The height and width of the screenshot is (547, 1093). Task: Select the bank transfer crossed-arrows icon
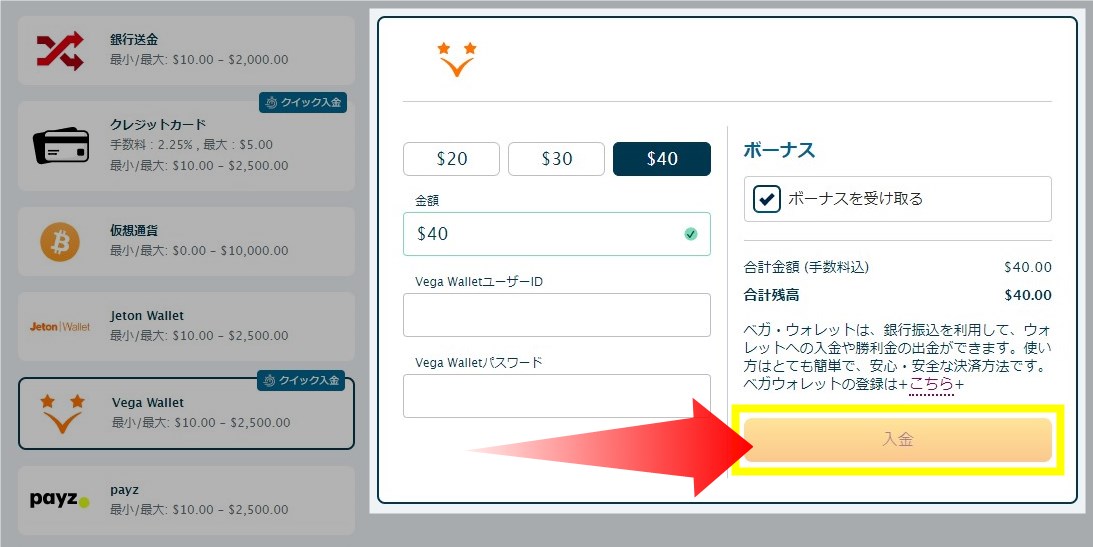[x=60, y=50]
